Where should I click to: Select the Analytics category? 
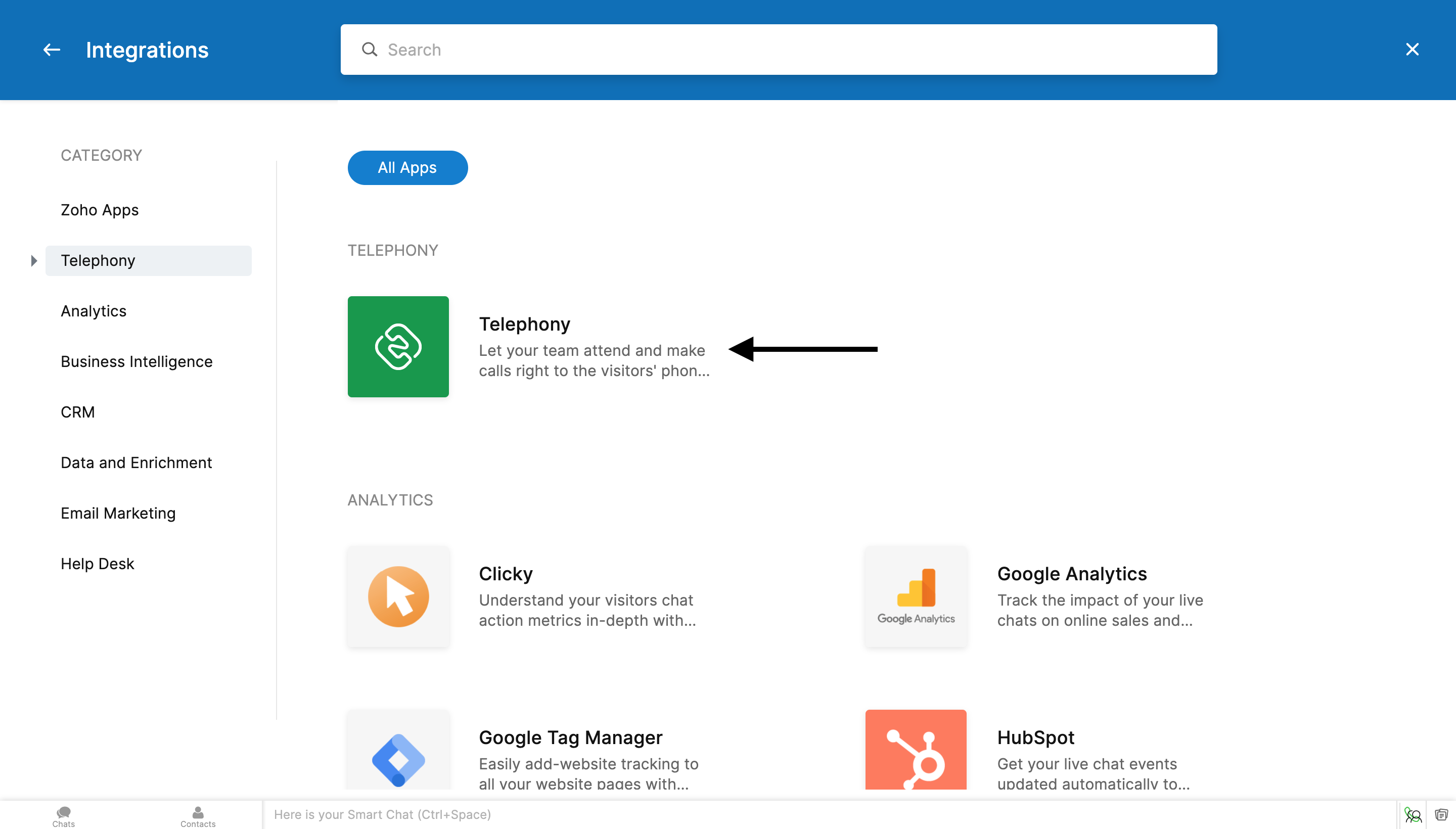point(94,311)
